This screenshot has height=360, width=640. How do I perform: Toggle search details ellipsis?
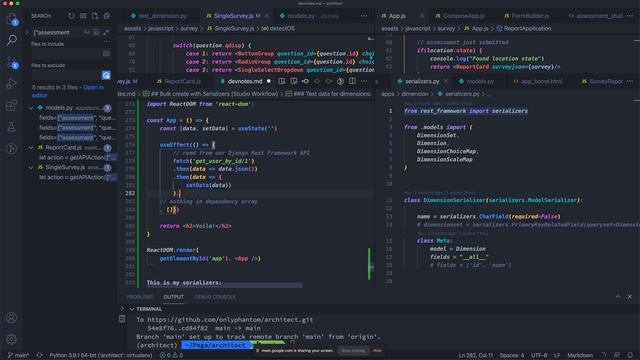pos(107,42)
